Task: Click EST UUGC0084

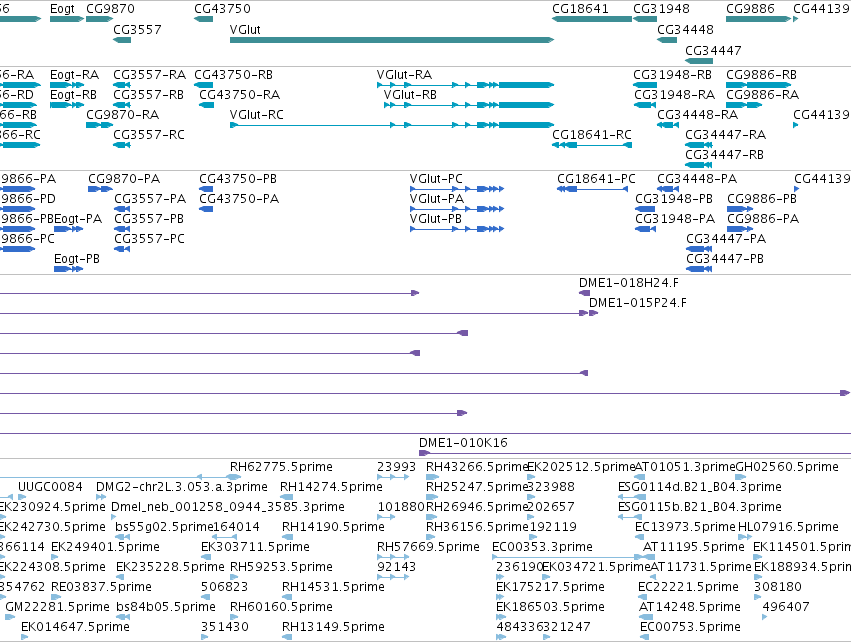Action: click(x=22, y=497)
